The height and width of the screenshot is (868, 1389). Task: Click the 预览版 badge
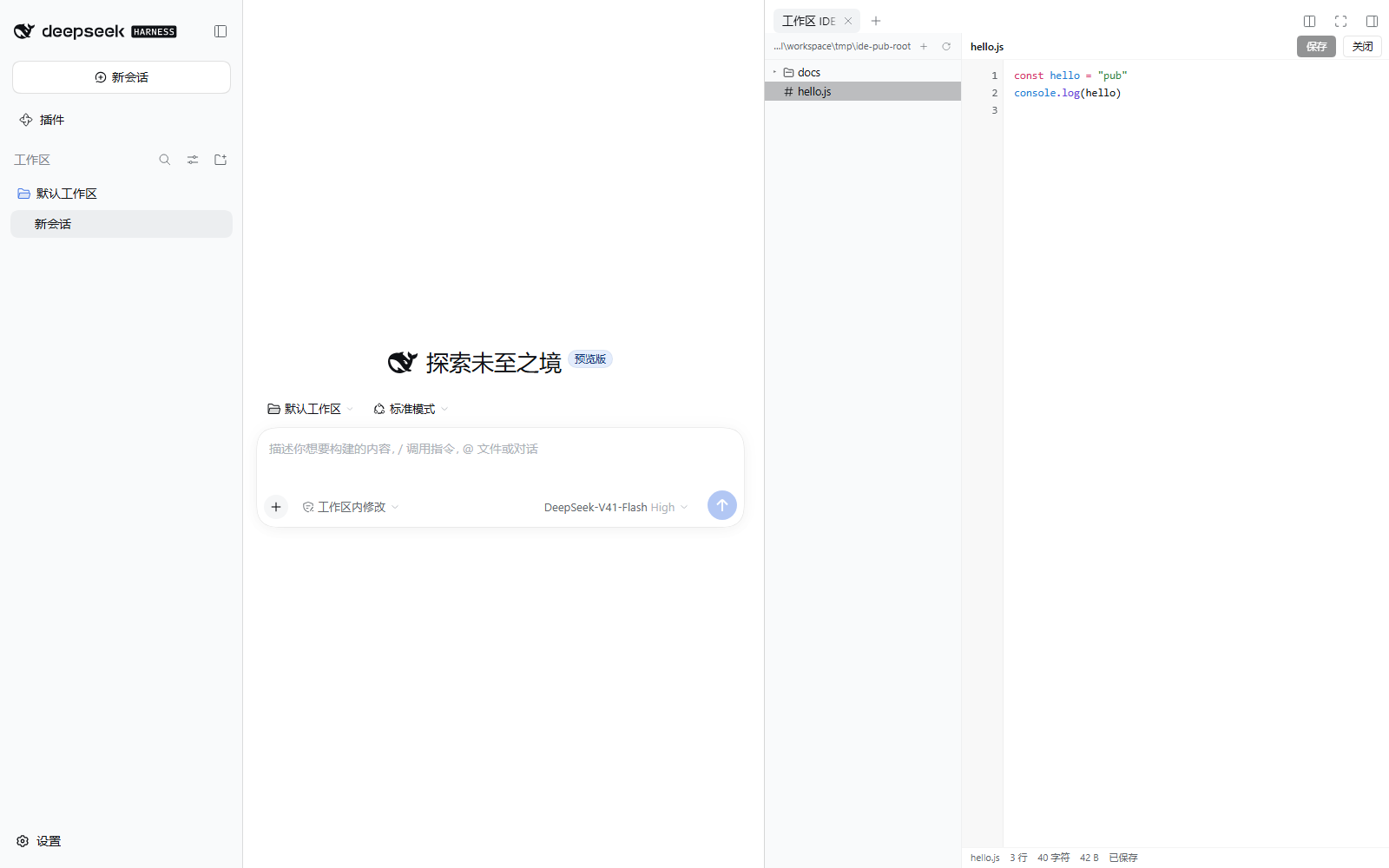[x=590, y=359]
